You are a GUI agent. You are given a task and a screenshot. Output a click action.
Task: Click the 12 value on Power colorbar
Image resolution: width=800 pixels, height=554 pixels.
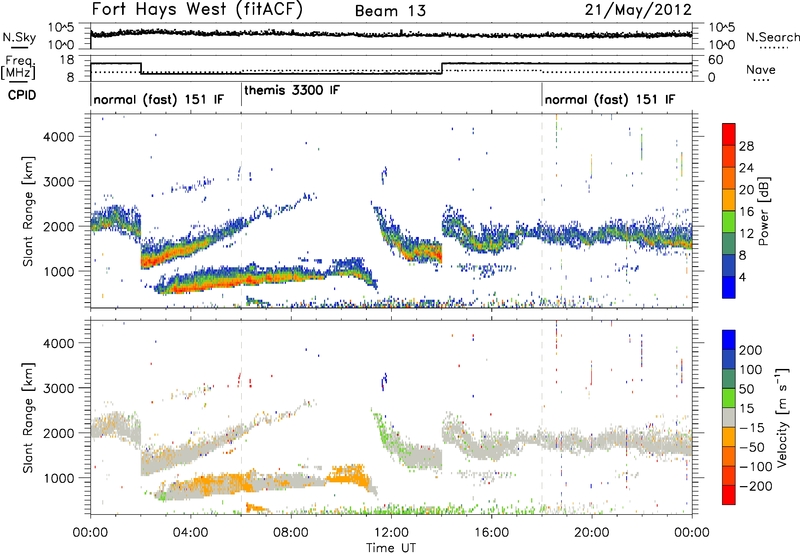(746, 234)
